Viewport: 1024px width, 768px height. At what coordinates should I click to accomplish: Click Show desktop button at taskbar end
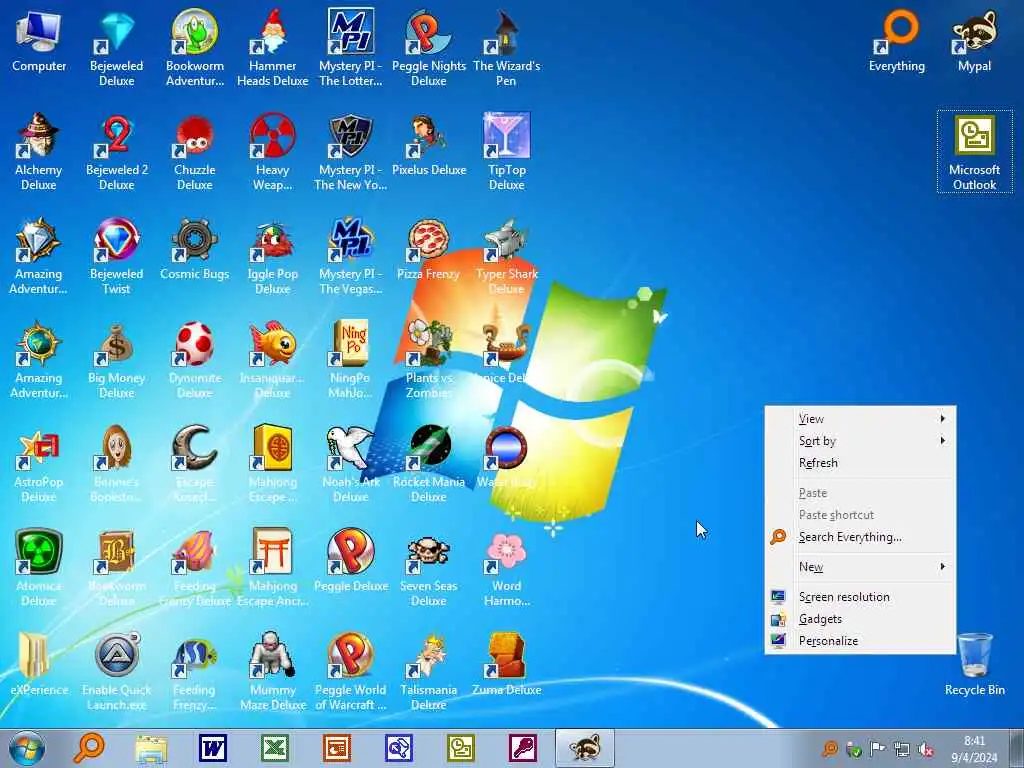click(x=1017, y=748)
